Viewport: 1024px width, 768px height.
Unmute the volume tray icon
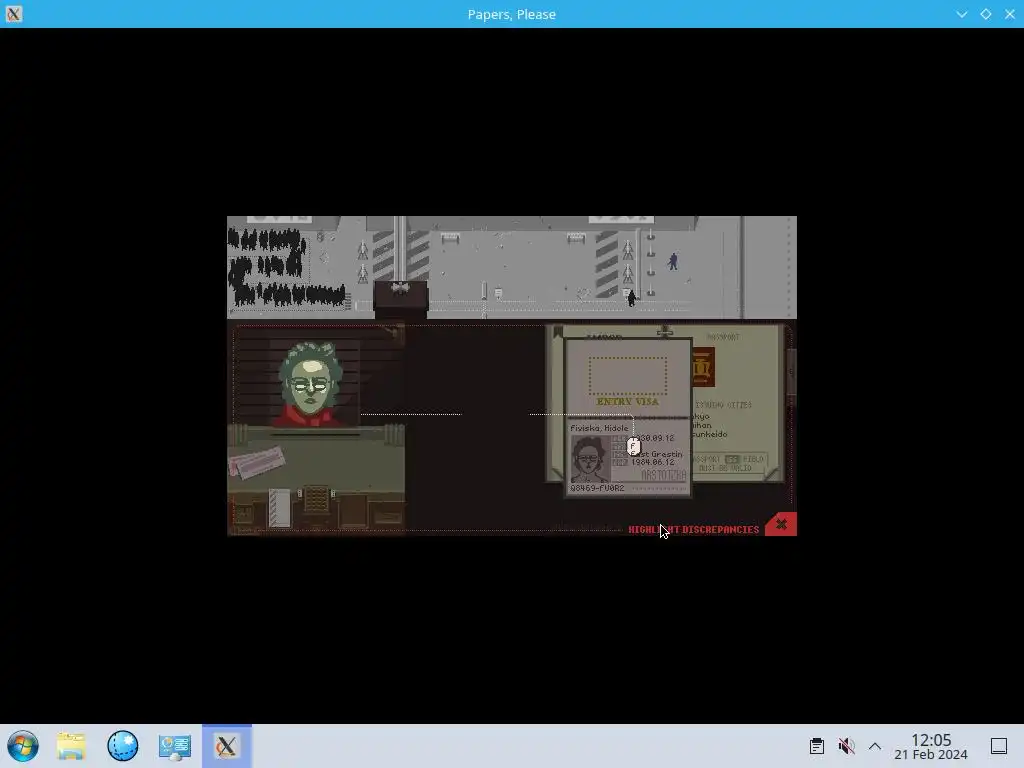point(846,746)
